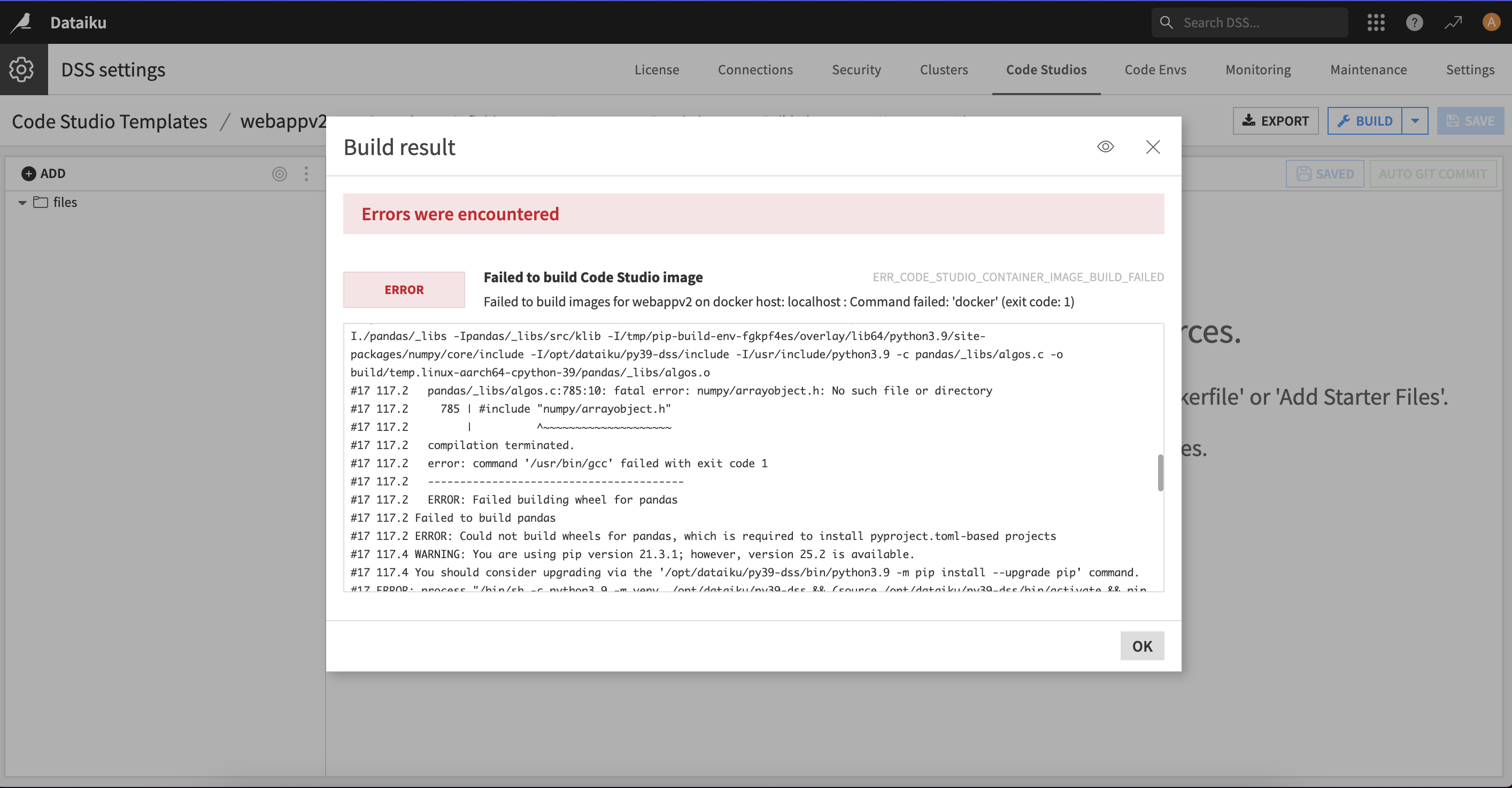Click the ERR_CODE_STUDIO_CONTAINER_IMAGE_BUILD_FAILED code
The height and width of the screenshot is (788, 1512).
pyautogui.click(x=1018, y=277)
